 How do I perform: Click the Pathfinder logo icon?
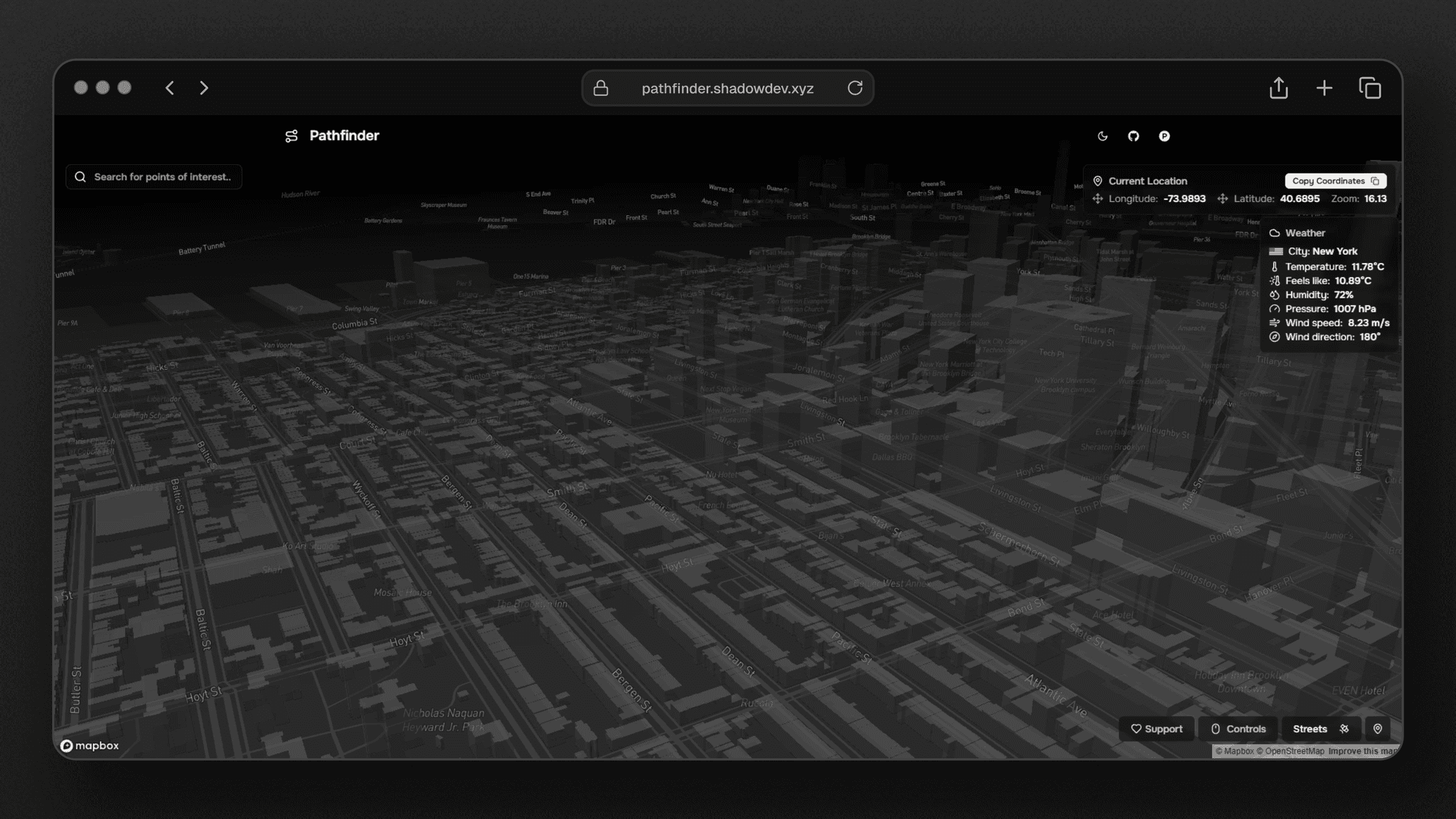291,136
